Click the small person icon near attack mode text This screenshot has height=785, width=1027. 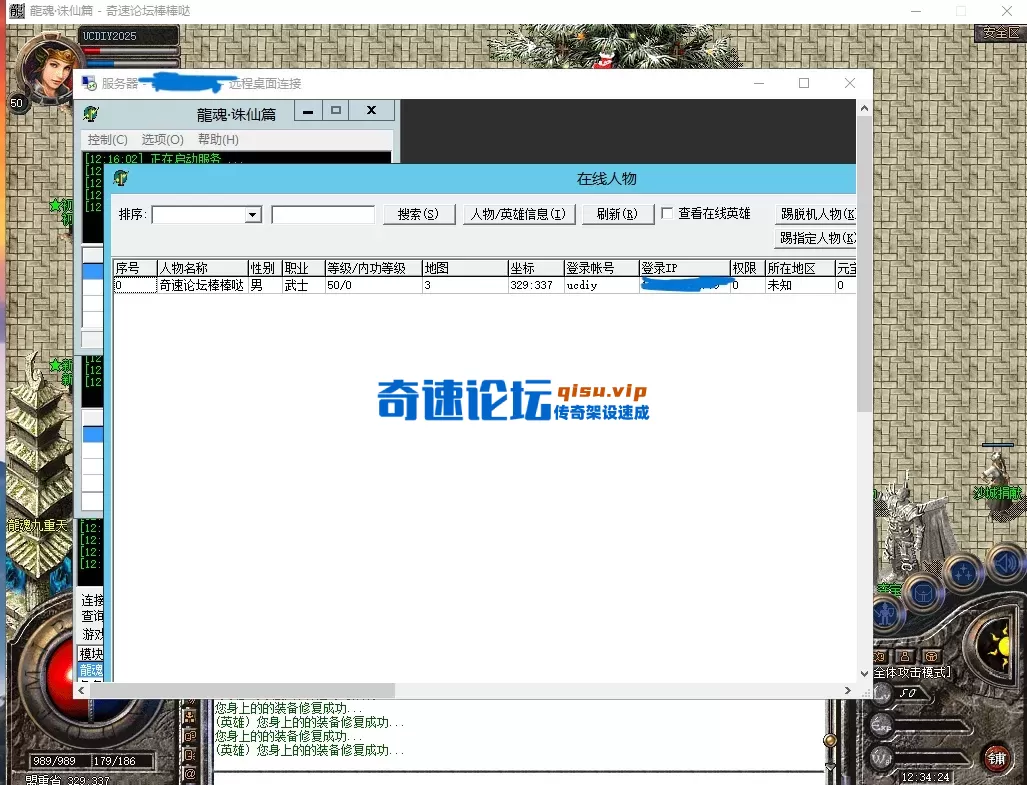(x=904, y=657)
